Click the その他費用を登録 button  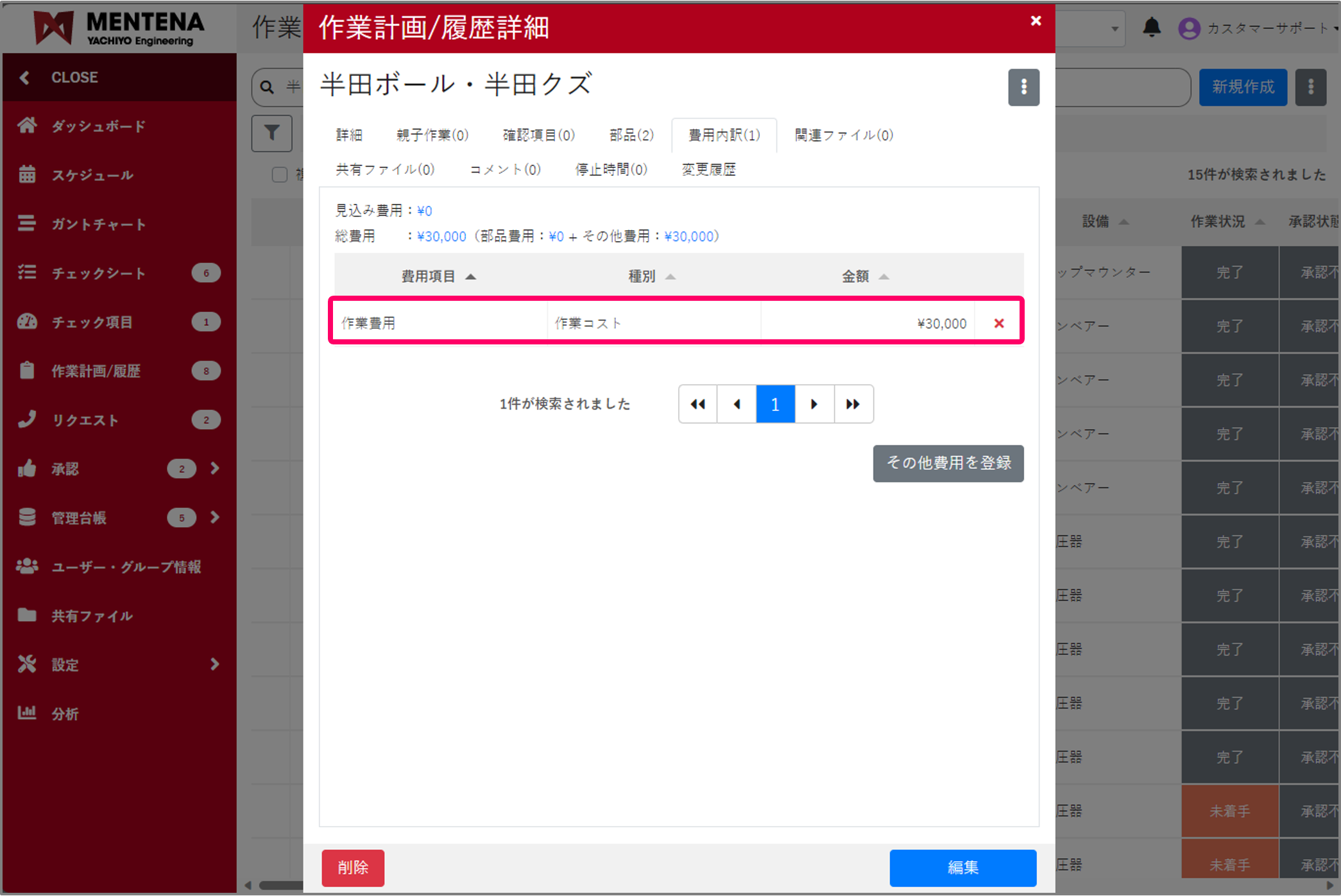tap(948, 463)
